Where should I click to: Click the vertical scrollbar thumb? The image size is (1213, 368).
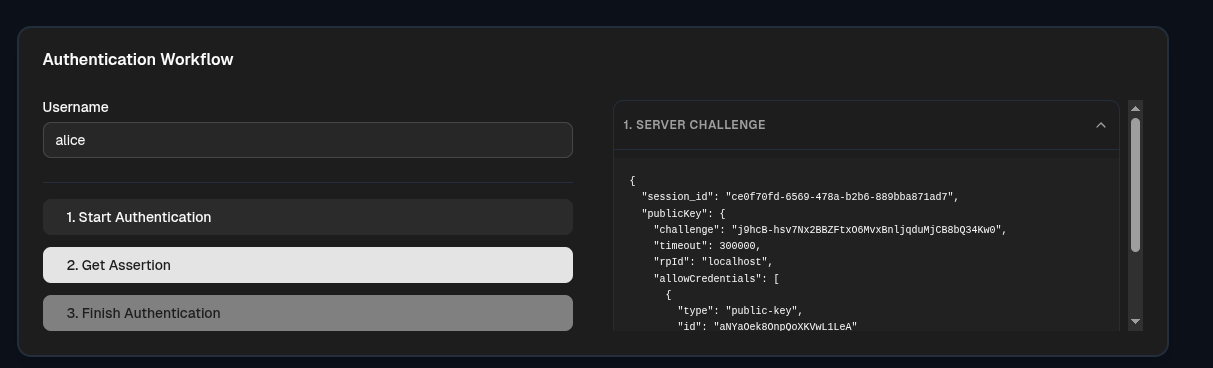pos(1135,184)
